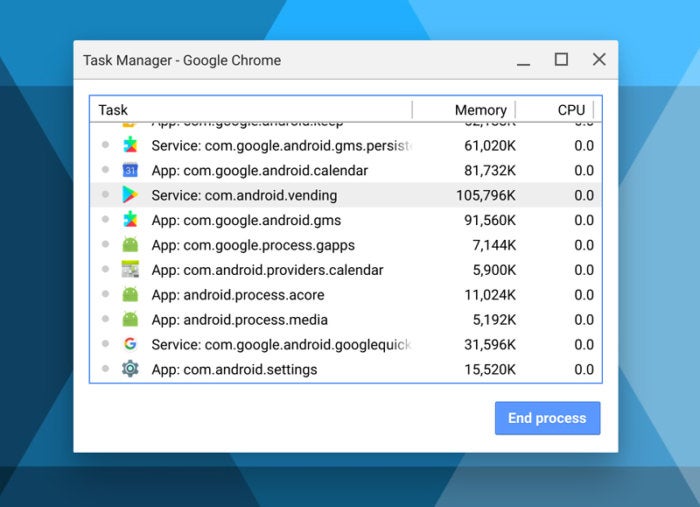The width and height of the screenshot is (700, 507).
Task: Click the 61,020K memory value
Action: coord(490,146)
